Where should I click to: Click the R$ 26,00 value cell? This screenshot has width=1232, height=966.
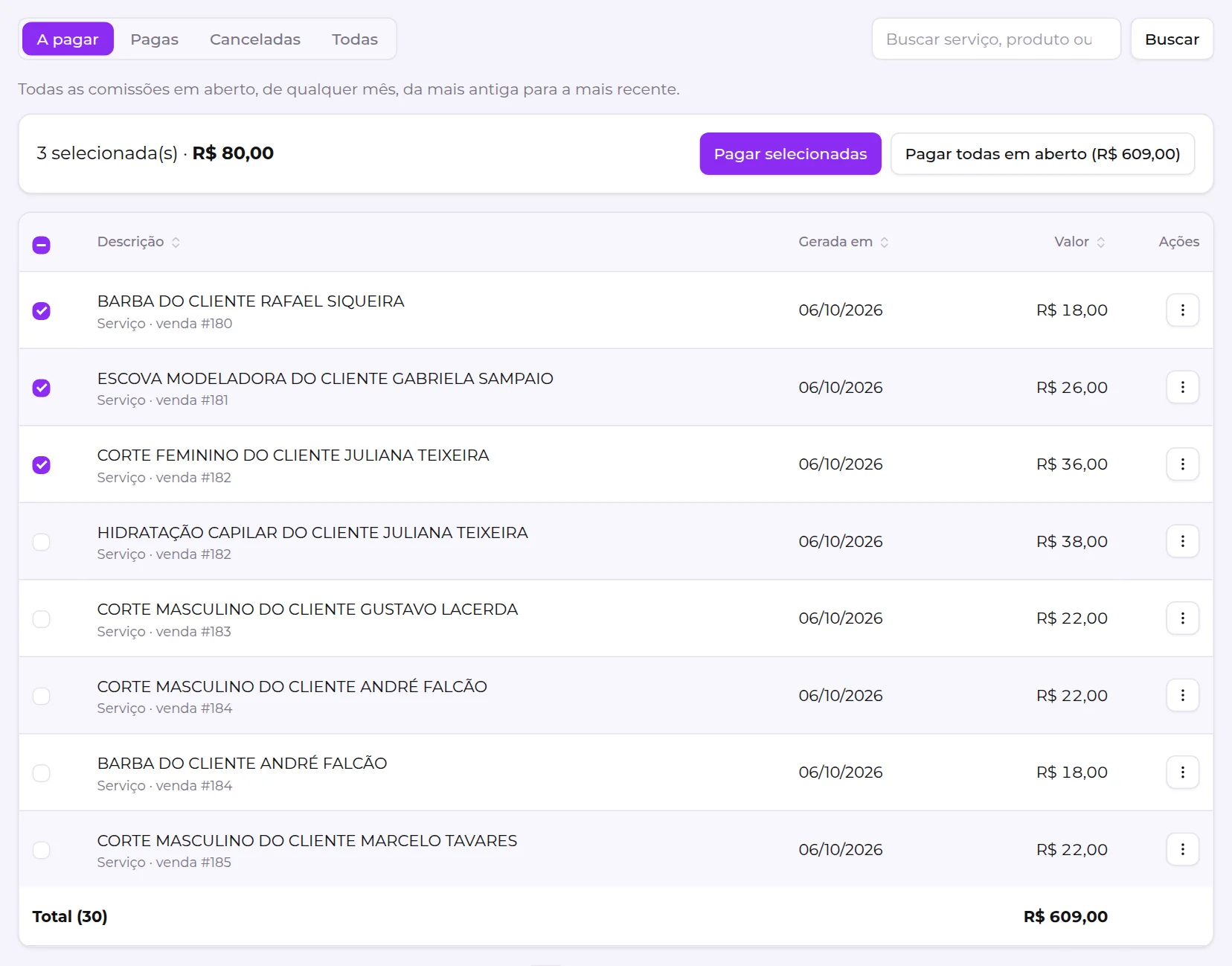tap(1072, 387)
